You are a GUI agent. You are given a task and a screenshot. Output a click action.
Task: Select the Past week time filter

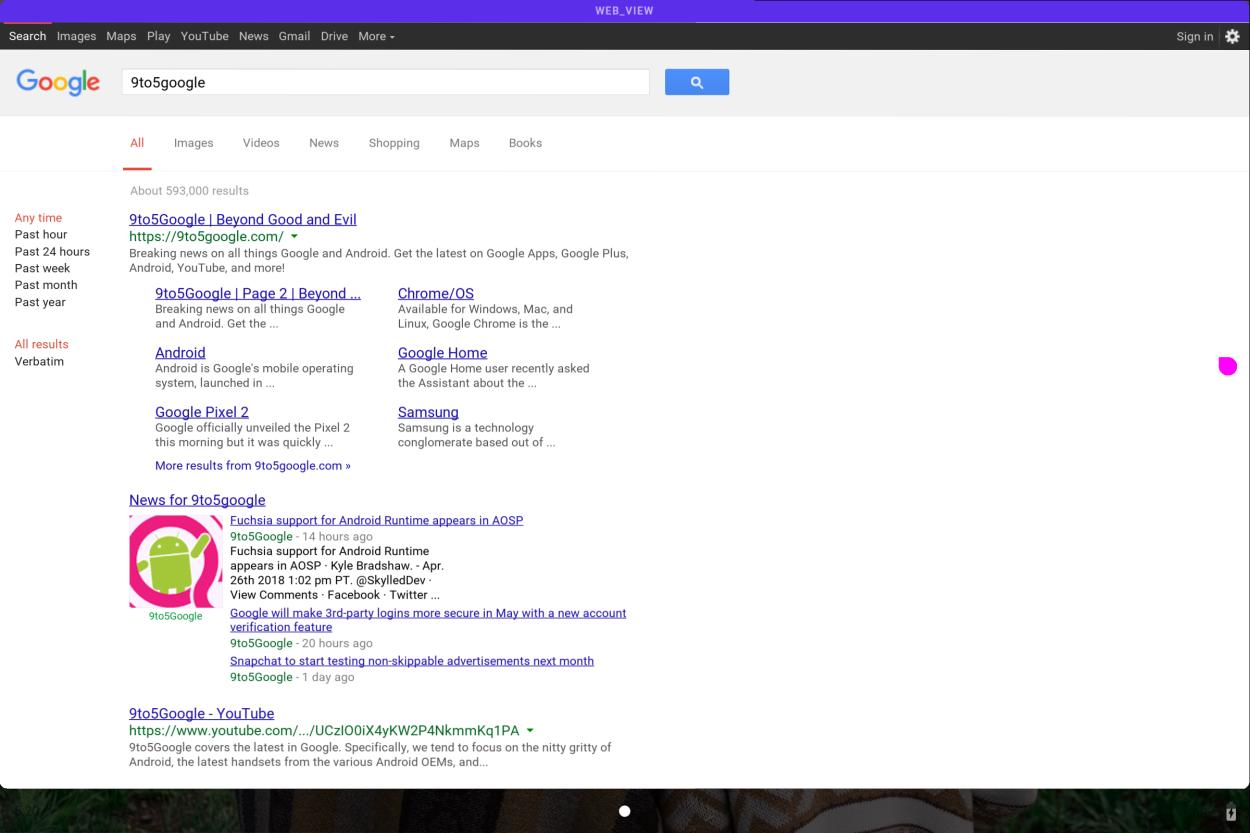pos(42,268)
